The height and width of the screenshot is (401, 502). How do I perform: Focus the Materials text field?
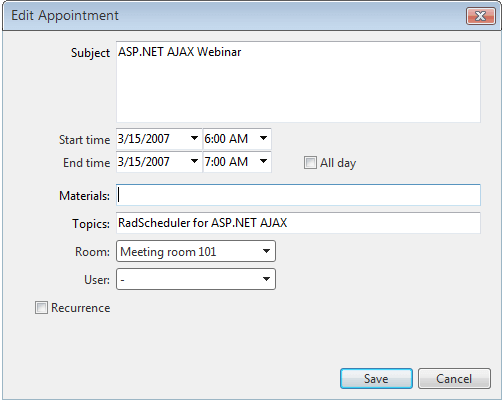coord(298,195)
